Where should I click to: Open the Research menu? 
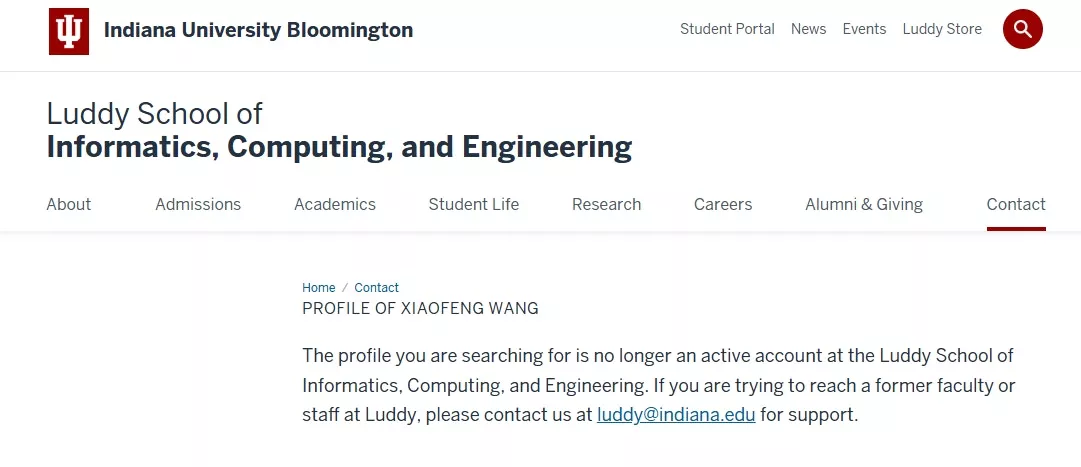(606, 204)
